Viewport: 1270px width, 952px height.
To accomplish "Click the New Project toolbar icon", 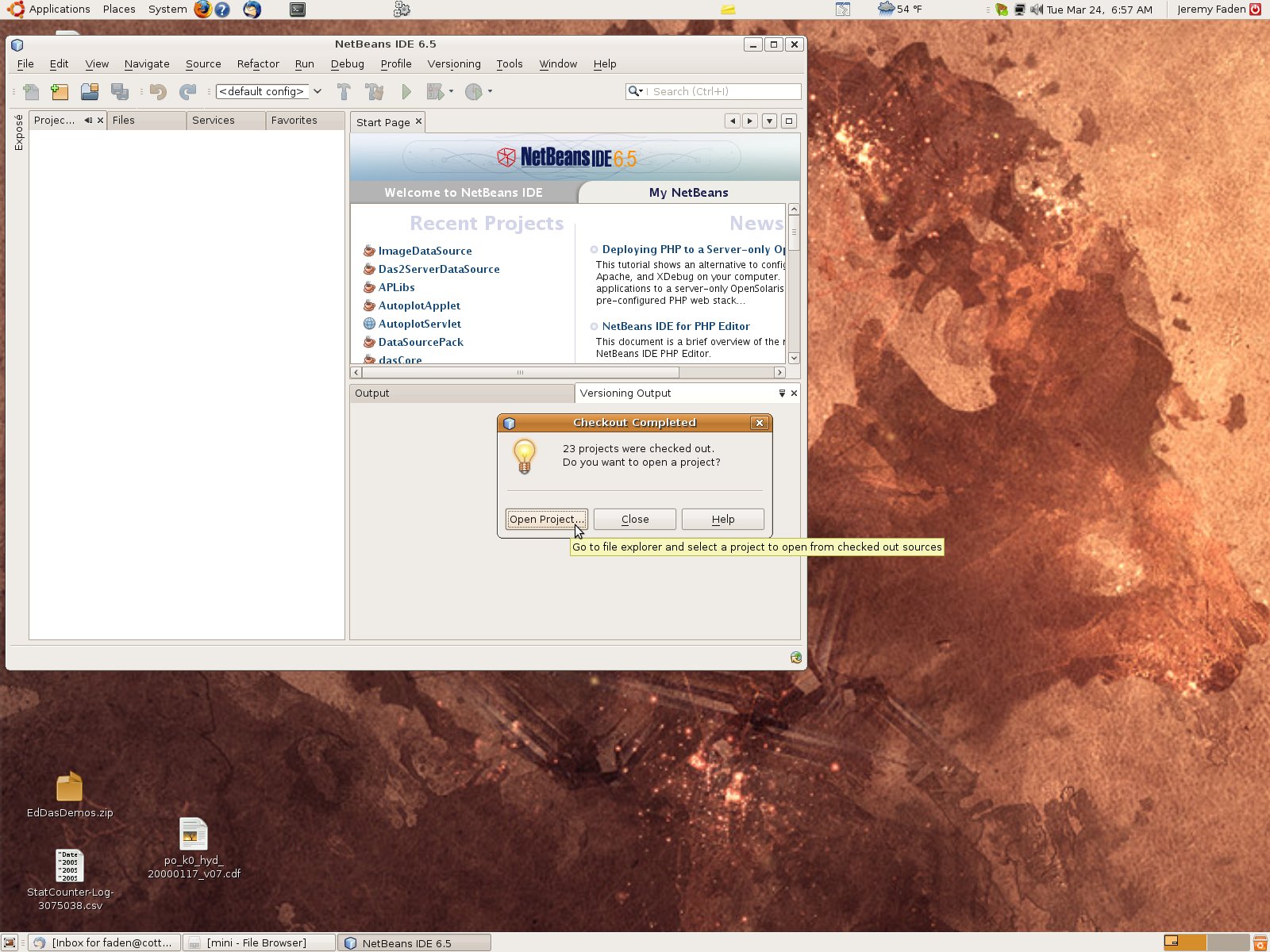I will pos(59,91).
